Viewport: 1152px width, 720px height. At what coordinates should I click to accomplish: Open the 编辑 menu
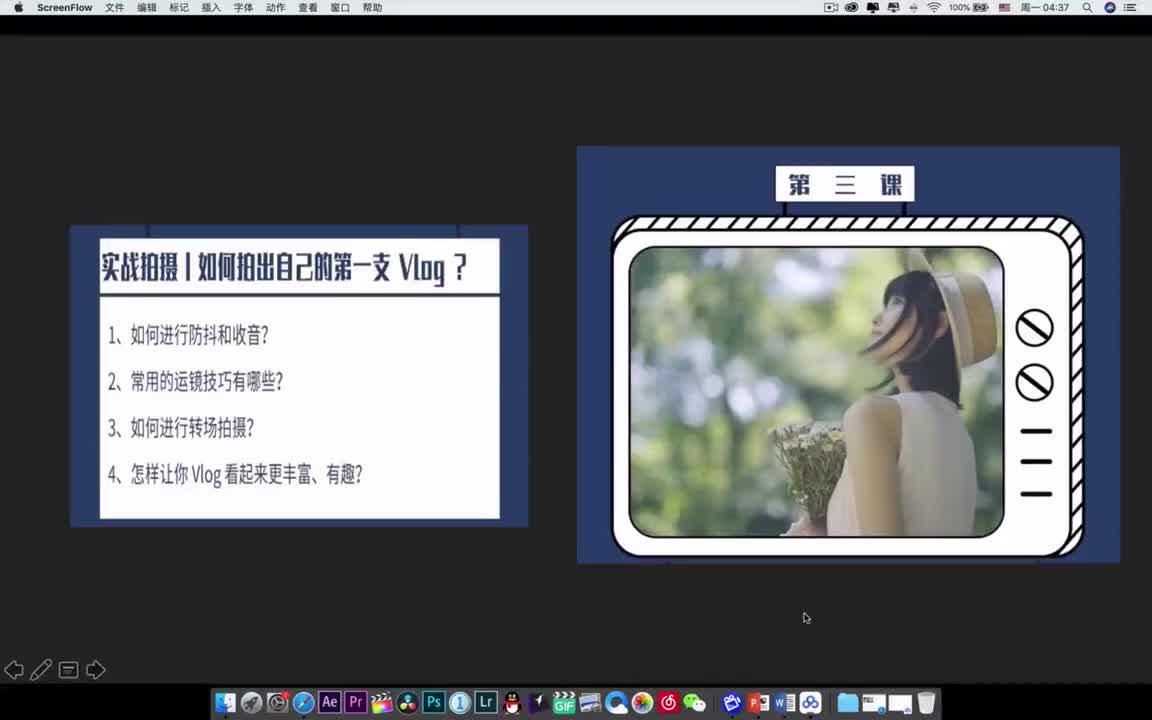(147, 7)
